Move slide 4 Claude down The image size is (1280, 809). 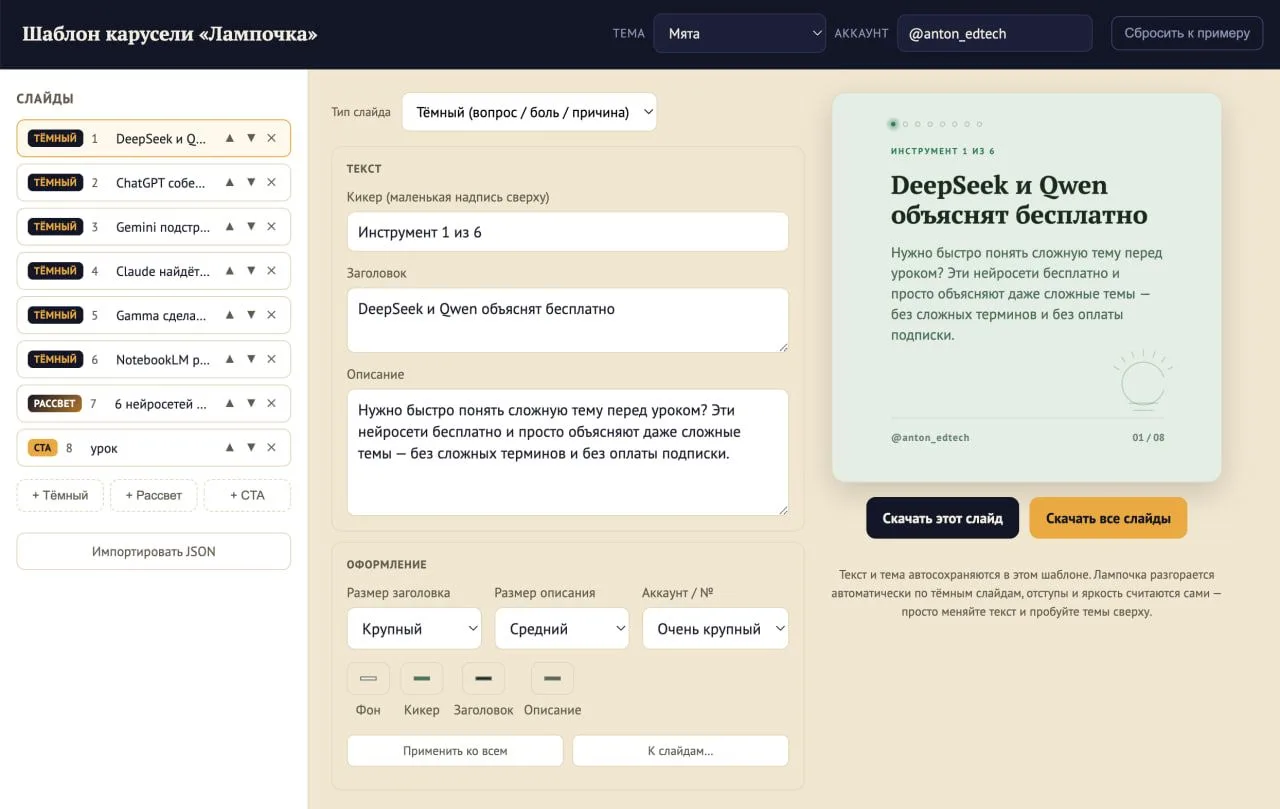coord(251,270)
